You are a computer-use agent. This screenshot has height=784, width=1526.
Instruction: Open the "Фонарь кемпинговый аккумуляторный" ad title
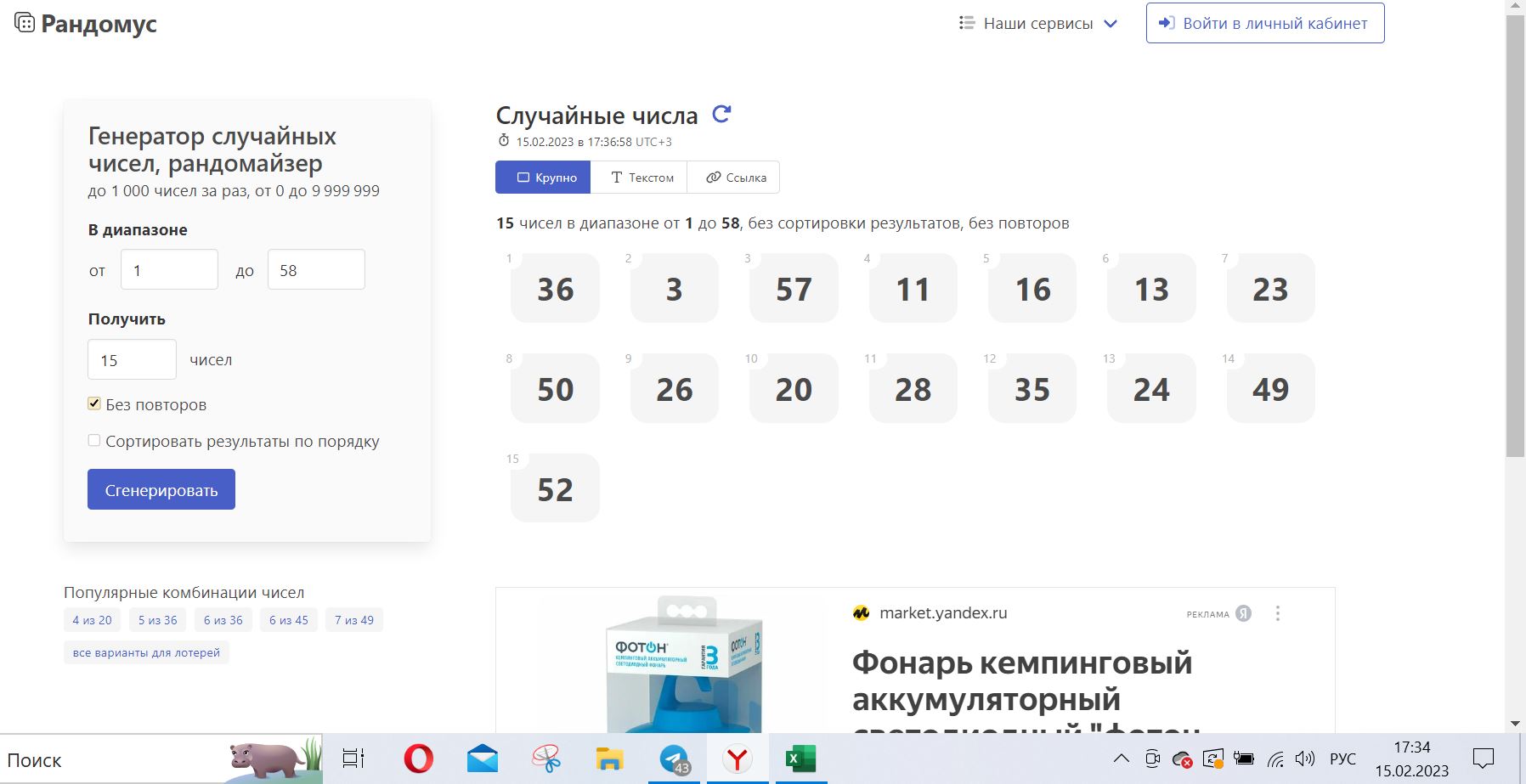tap(1028, 692)
